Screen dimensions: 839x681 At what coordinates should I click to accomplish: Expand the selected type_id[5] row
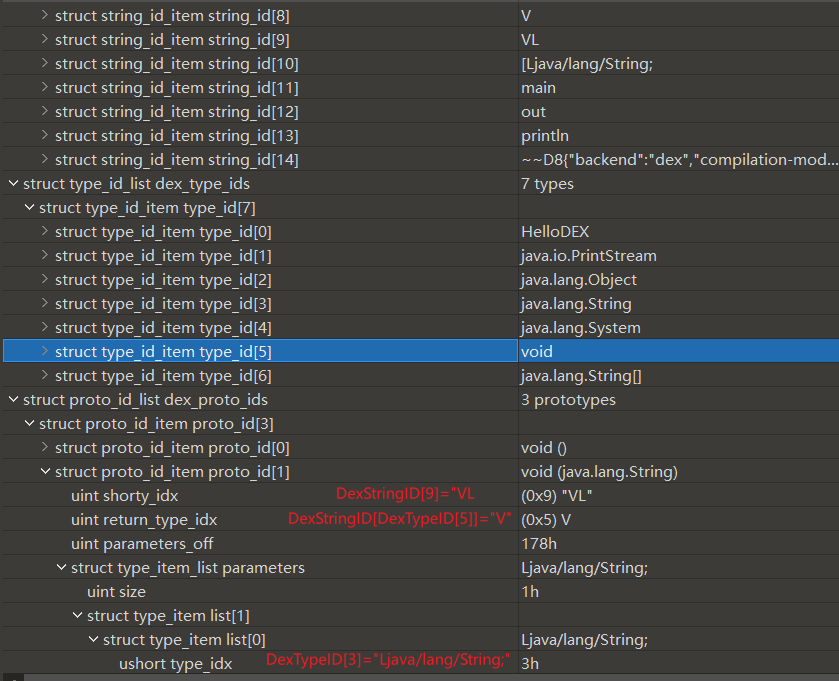45,352
